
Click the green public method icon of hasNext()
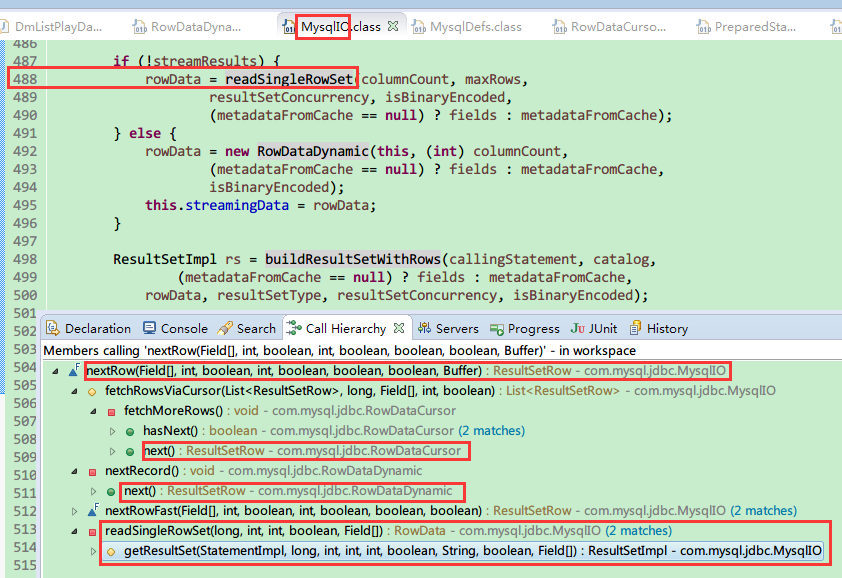(130, 432)
